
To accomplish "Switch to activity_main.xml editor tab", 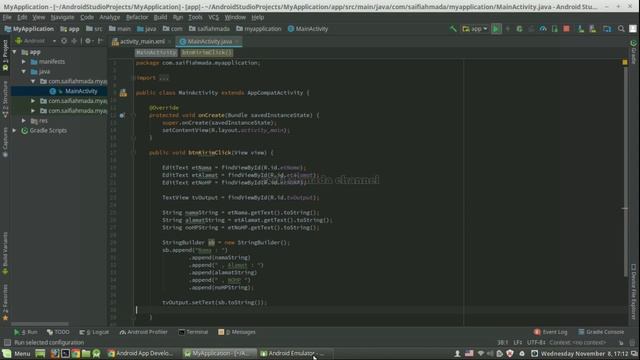I will pyautogui.click(x=142, y=41).
